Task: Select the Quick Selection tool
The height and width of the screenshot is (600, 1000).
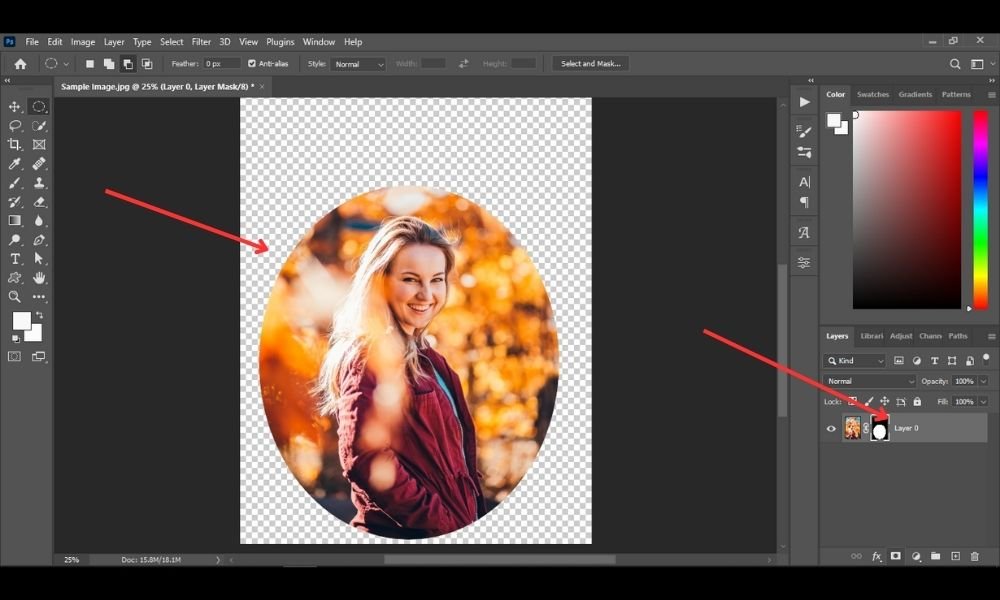Action: click(39, 126)
